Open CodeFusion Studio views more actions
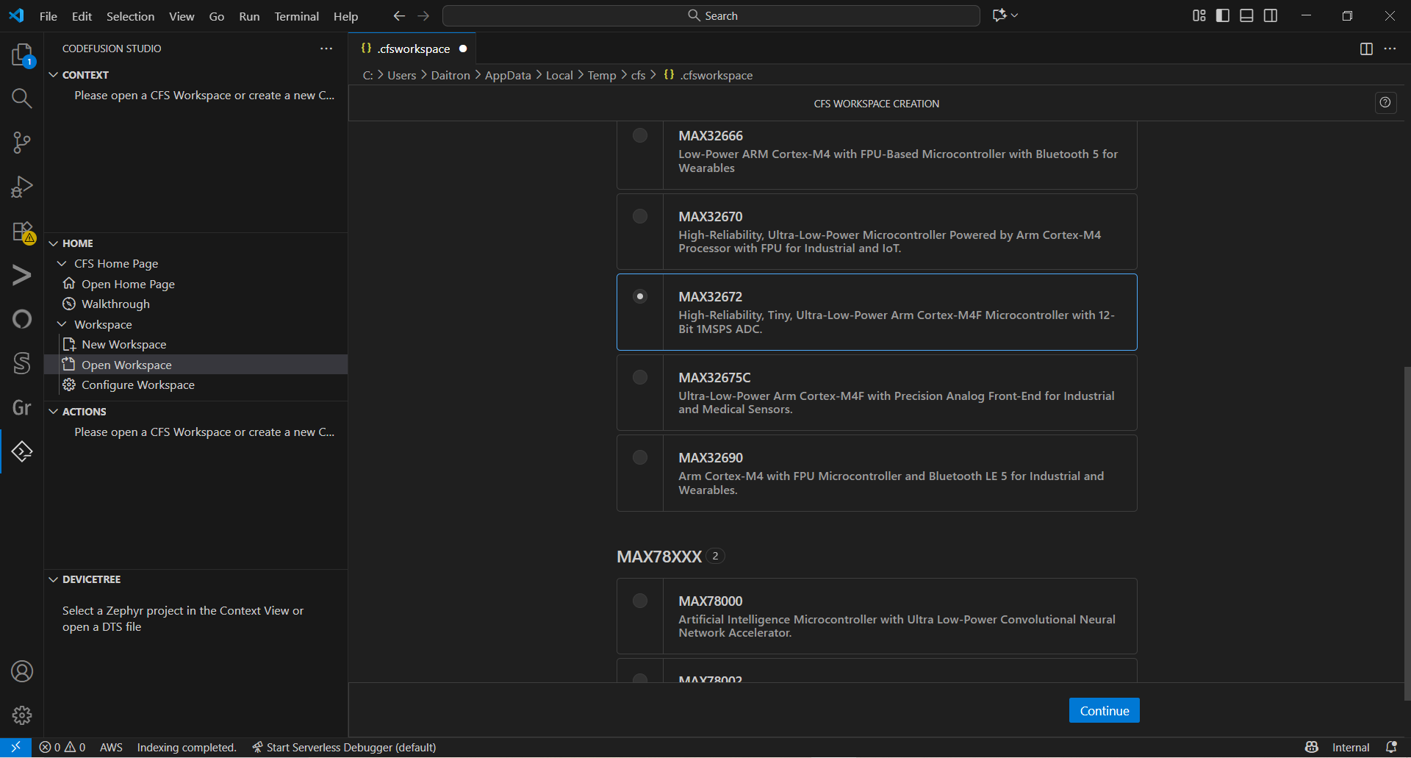The width and height of the screenshot is (1411, 758). (x=326, y=48)
